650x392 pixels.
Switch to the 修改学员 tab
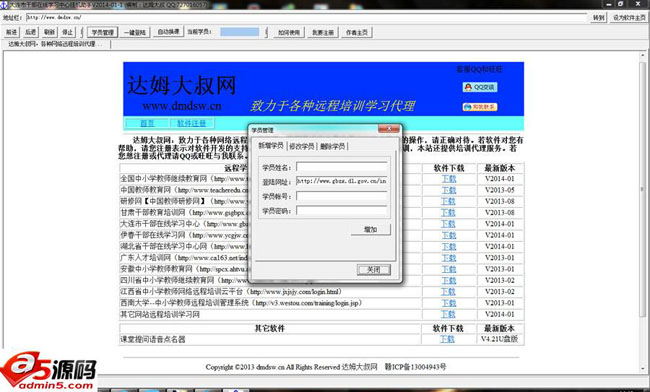[x=302, y=146]
